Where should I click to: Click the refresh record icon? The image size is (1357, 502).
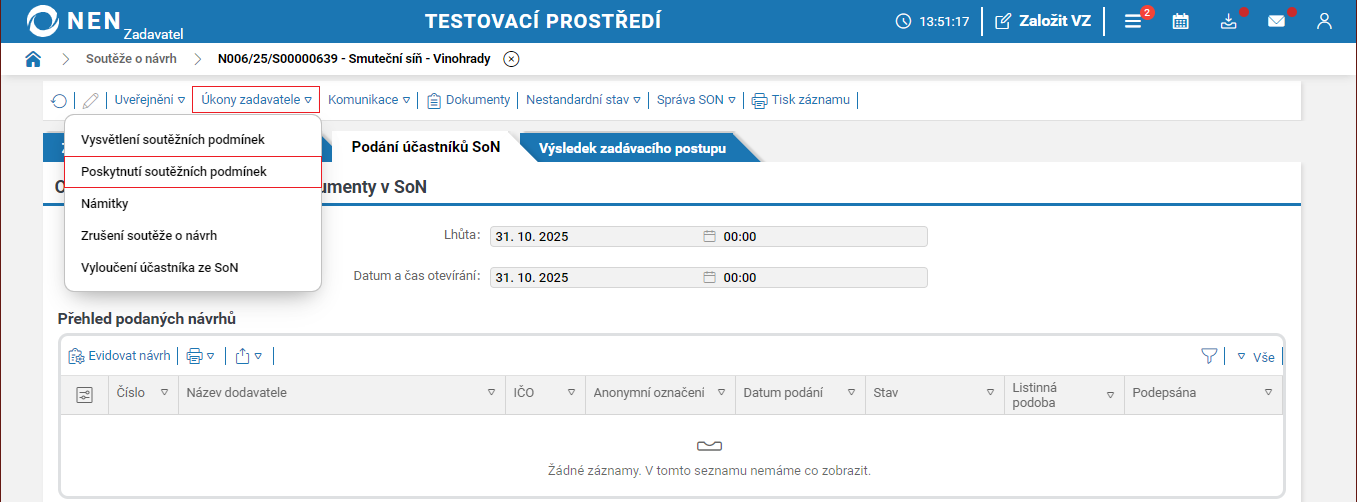[x=59, y=100]
